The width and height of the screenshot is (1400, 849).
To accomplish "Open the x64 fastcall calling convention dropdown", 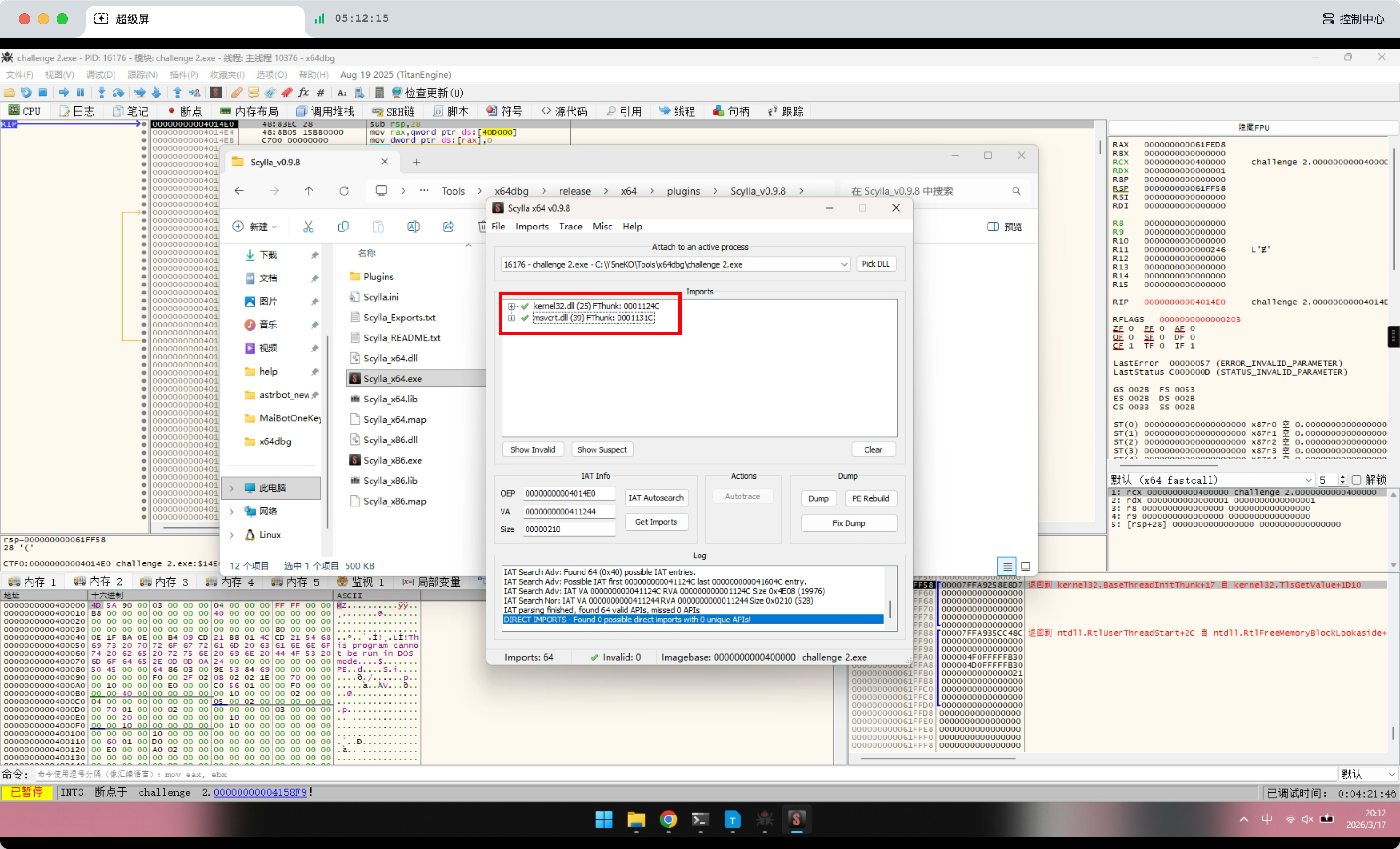I will point(1308,480).
